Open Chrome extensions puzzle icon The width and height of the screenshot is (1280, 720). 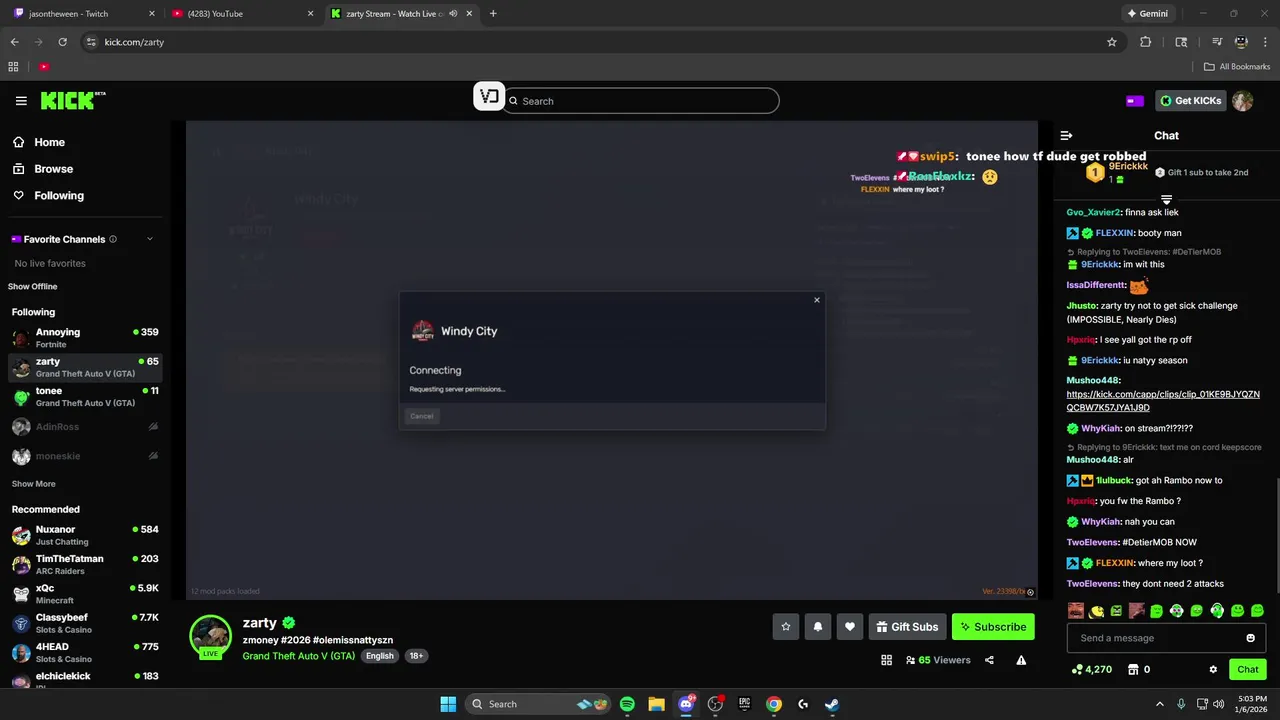(1145, 42)
